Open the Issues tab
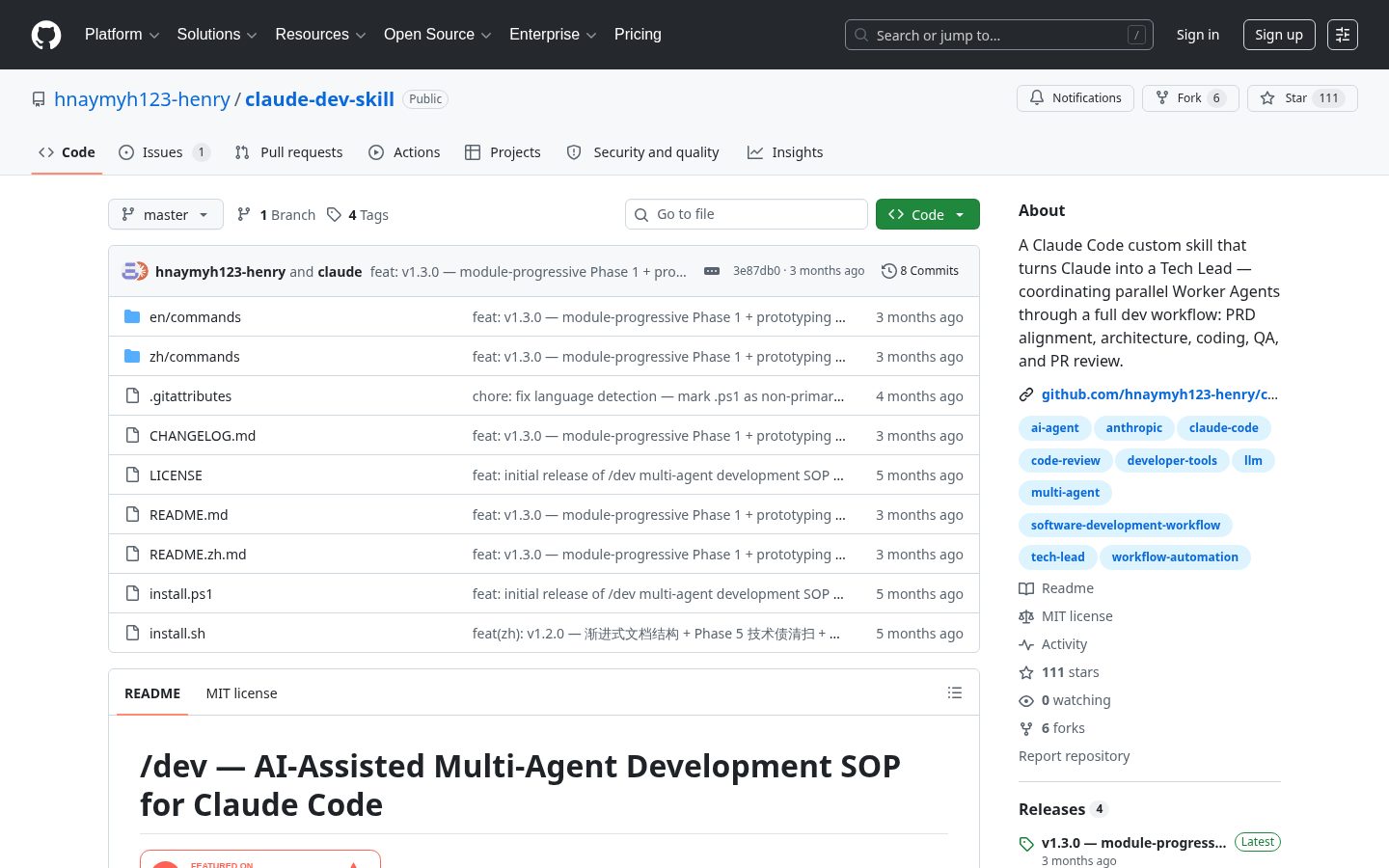Image resolution: width=1389 pixels, height=868 pixels. pyautogui.click(x=164, y=152)
